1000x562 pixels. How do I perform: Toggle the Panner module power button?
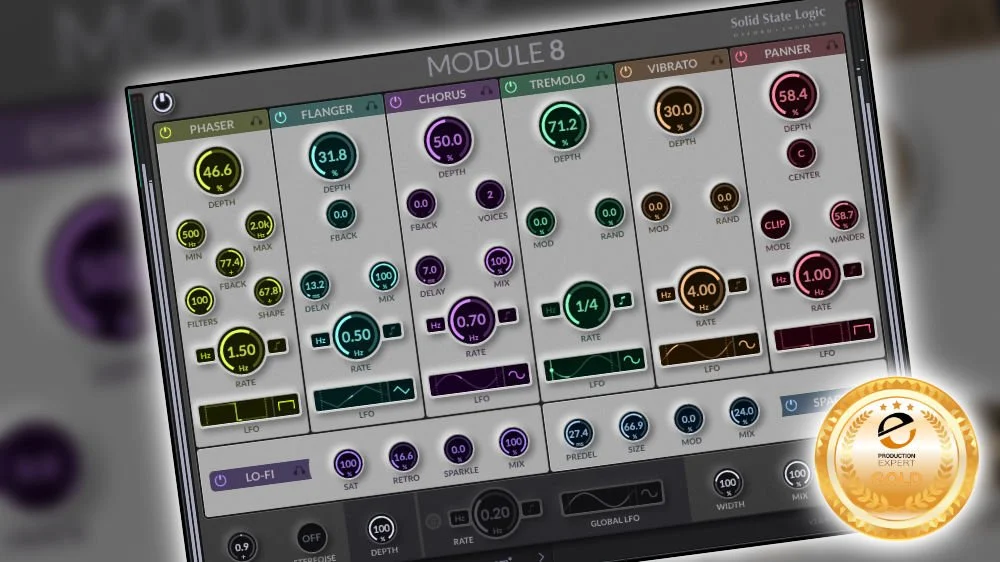(x=741, y=56)
